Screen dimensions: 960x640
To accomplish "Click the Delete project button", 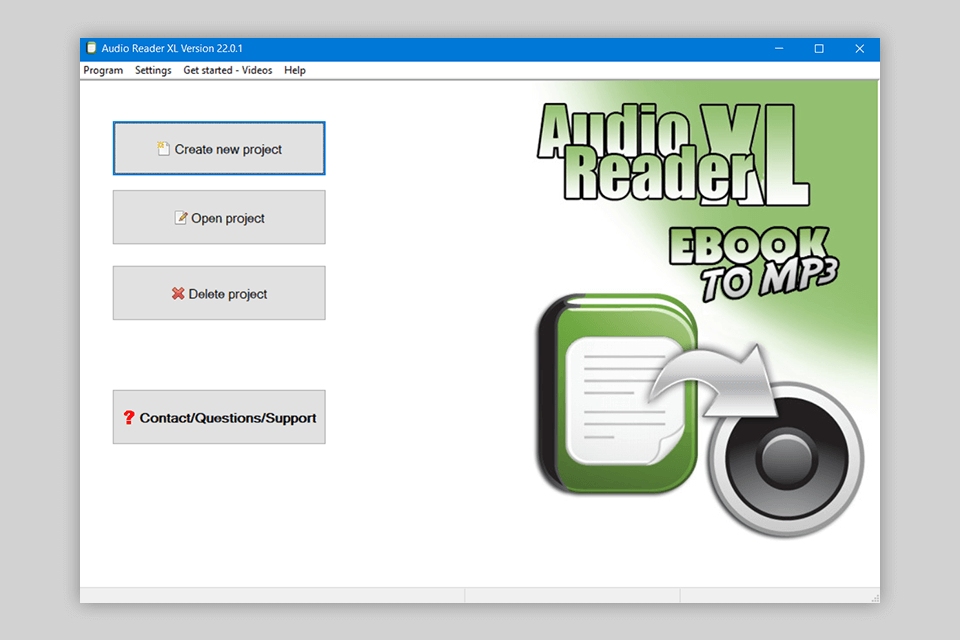I will (219, 293).
